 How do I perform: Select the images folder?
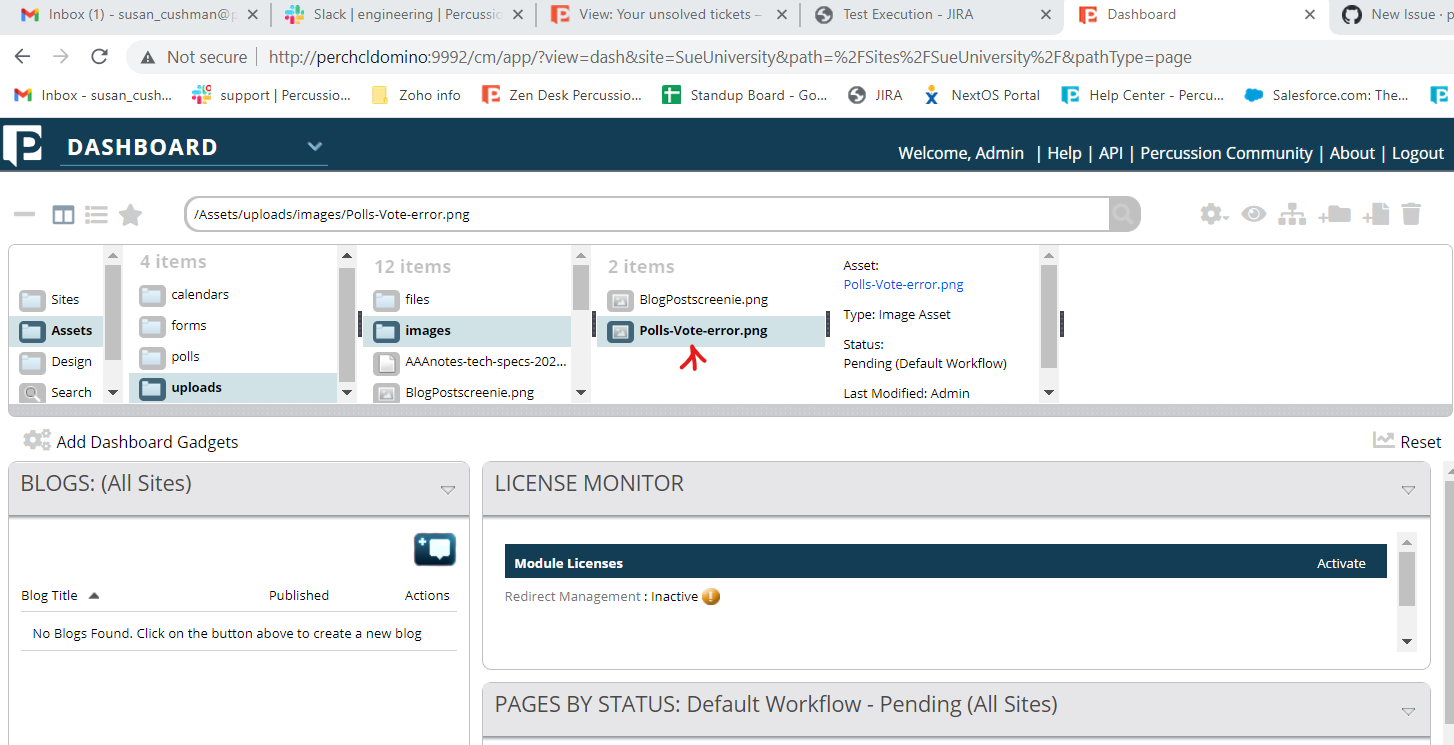467,331
